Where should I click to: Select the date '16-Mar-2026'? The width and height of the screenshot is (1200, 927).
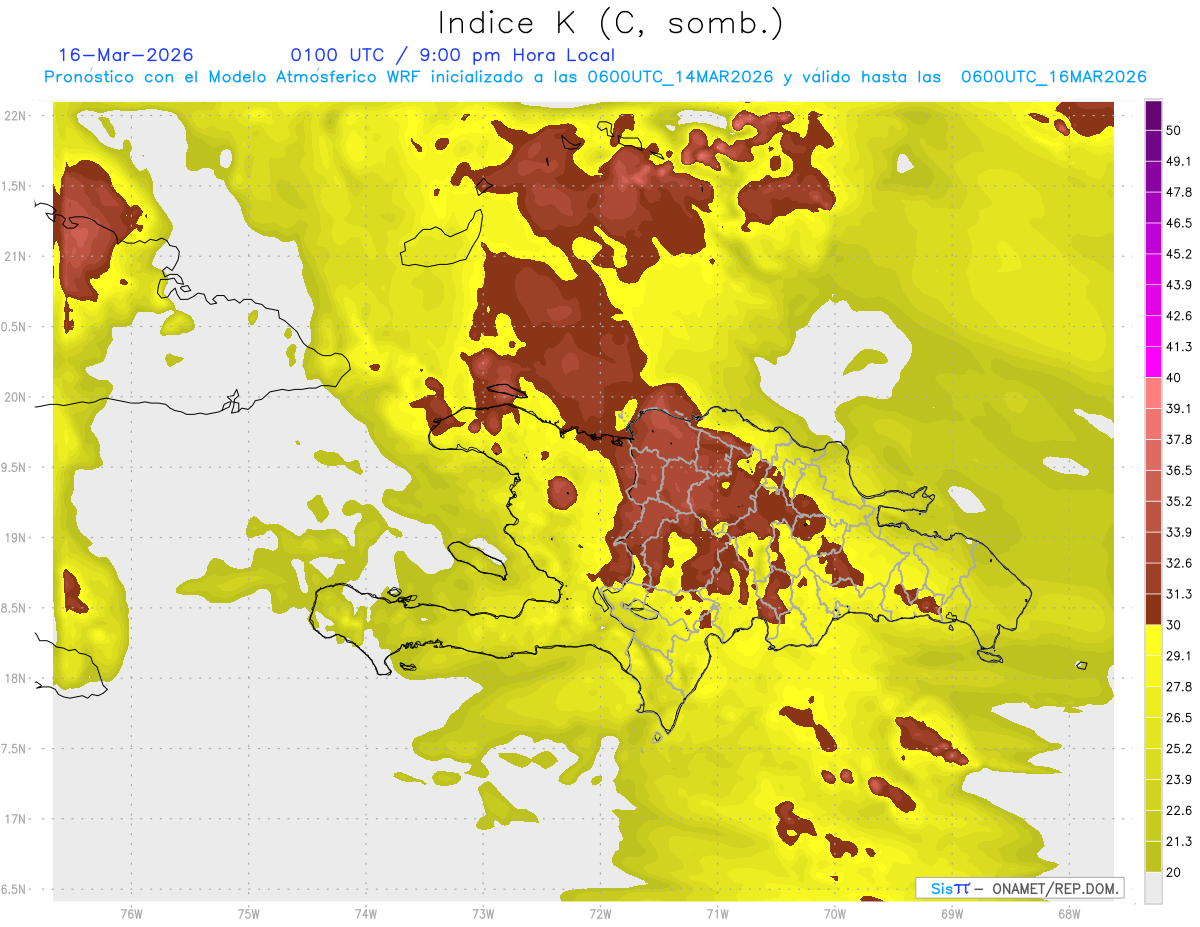[126, 55]
